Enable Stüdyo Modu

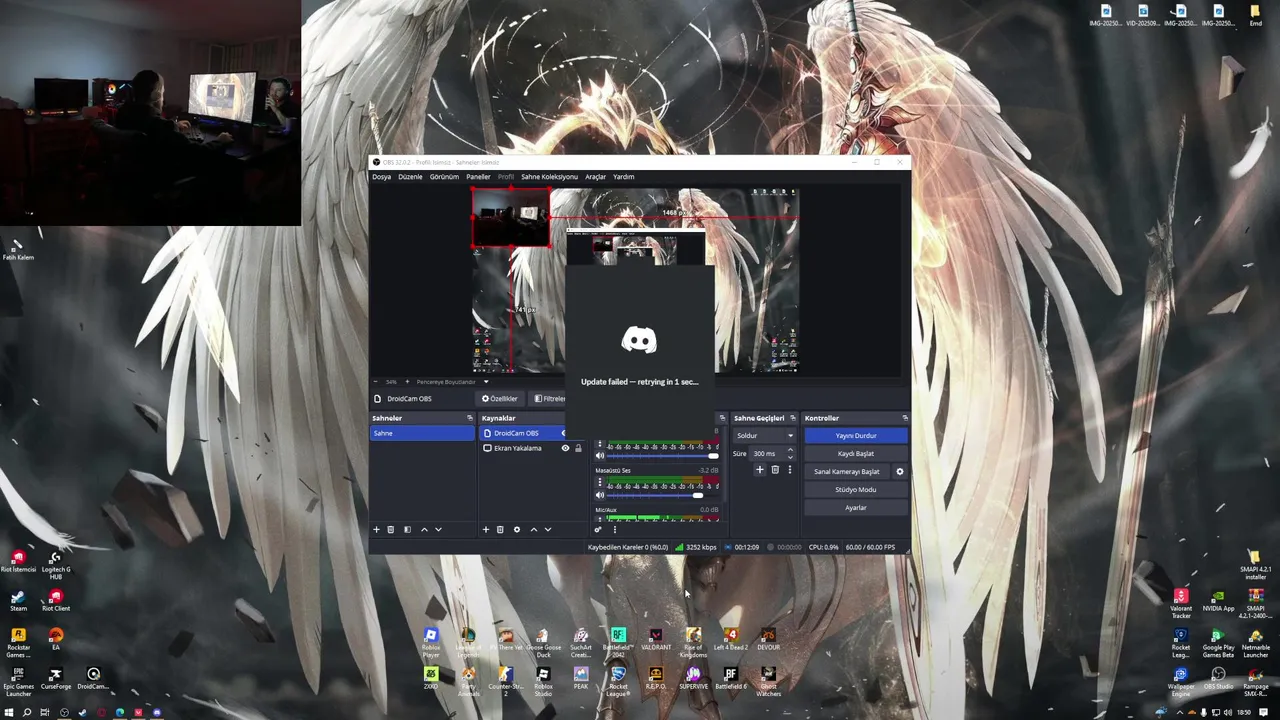[x=856, y=489]
